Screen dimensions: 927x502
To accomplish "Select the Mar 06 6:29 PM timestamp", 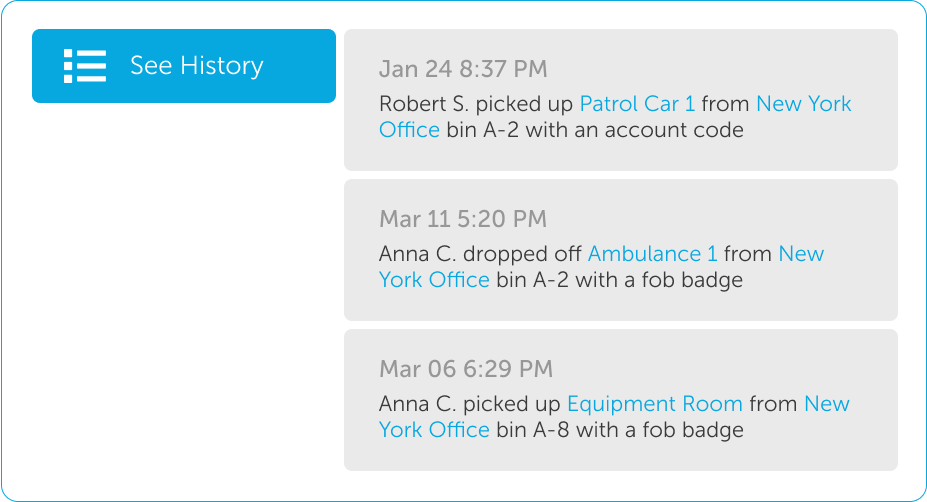I will coord(465,370).
